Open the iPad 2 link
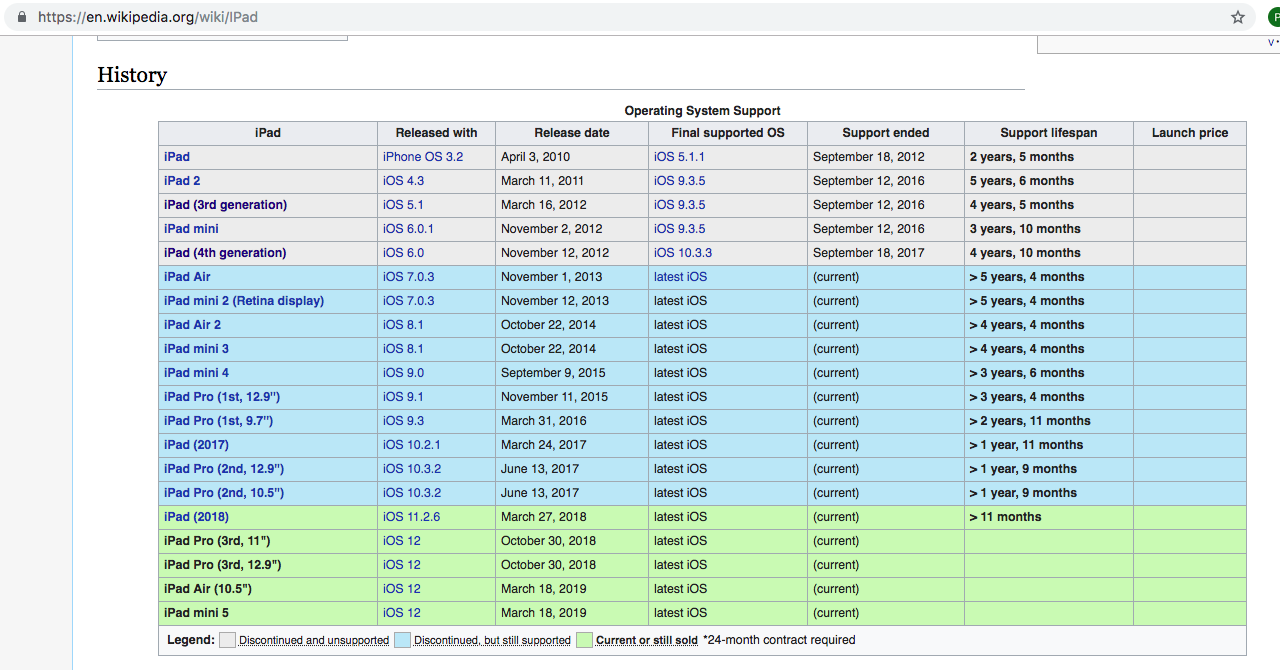1280x670 pixels. 182,181
